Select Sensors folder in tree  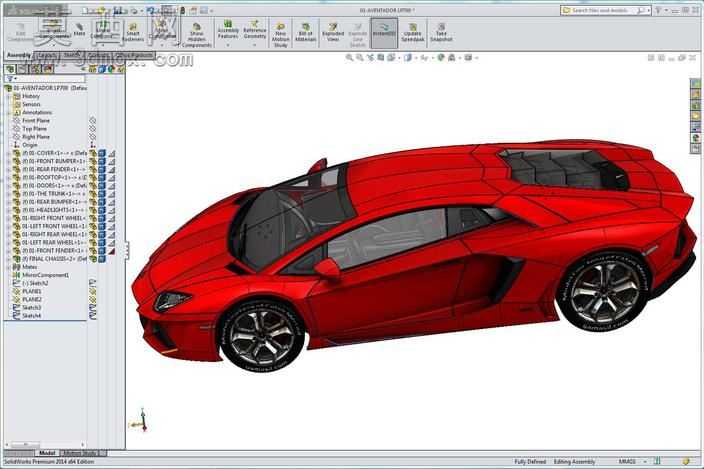coord(31,104)
